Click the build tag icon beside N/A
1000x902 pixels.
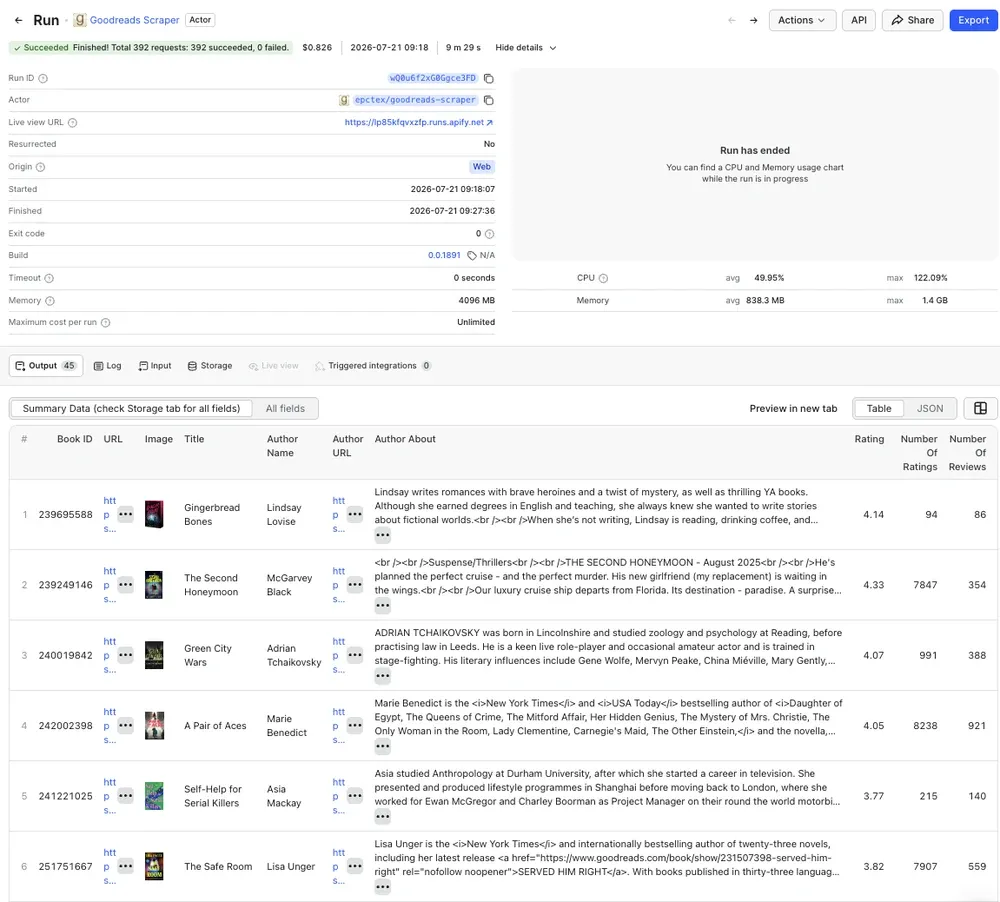tap(472, 256)
